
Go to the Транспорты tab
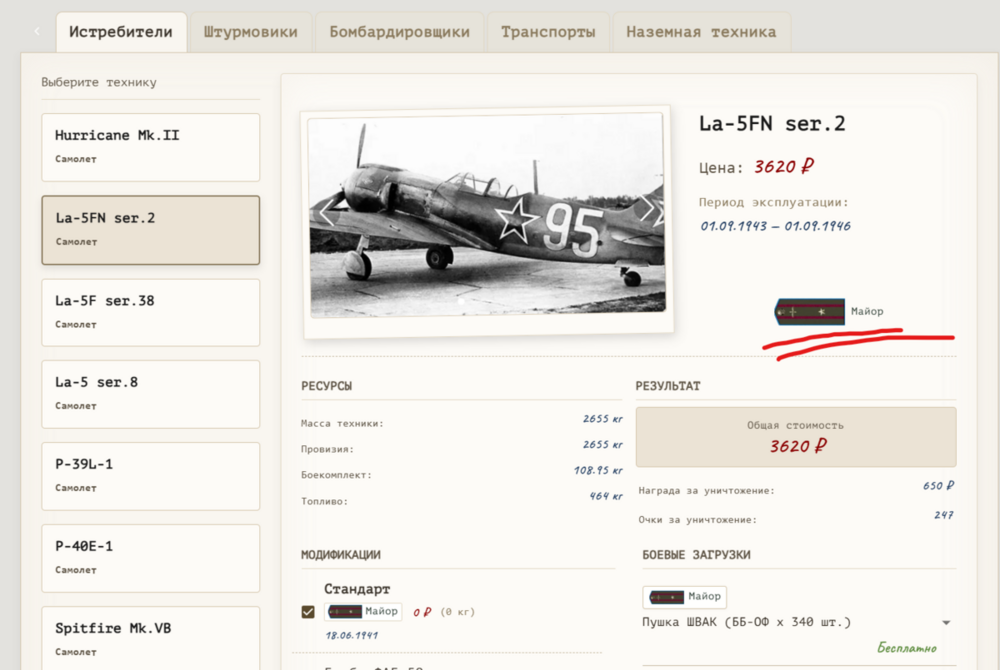(548, 32)
